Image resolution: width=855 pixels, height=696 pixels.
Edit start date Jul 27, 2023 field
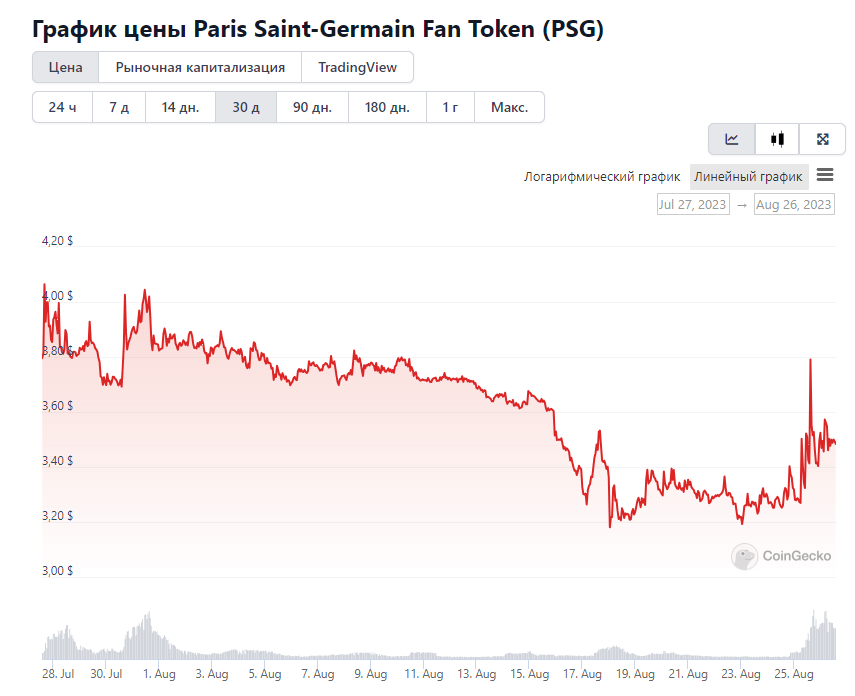(693, 205)
